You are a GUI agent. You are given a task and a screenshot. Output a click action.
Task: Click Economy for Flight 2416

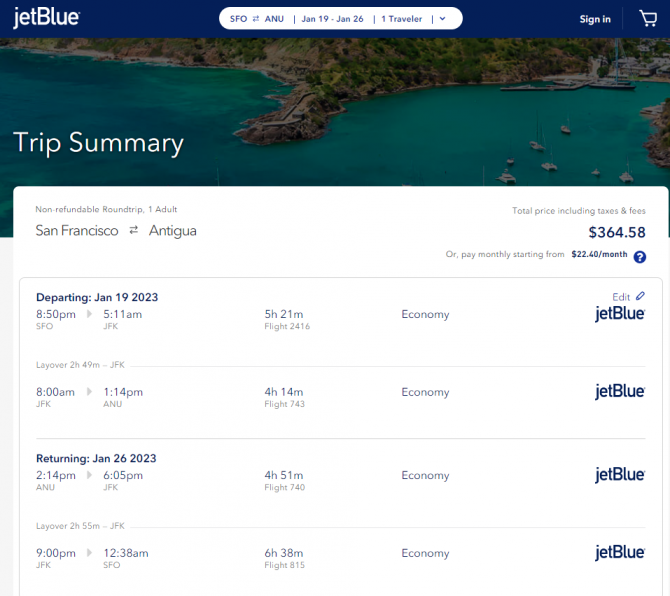pos(425,314)
